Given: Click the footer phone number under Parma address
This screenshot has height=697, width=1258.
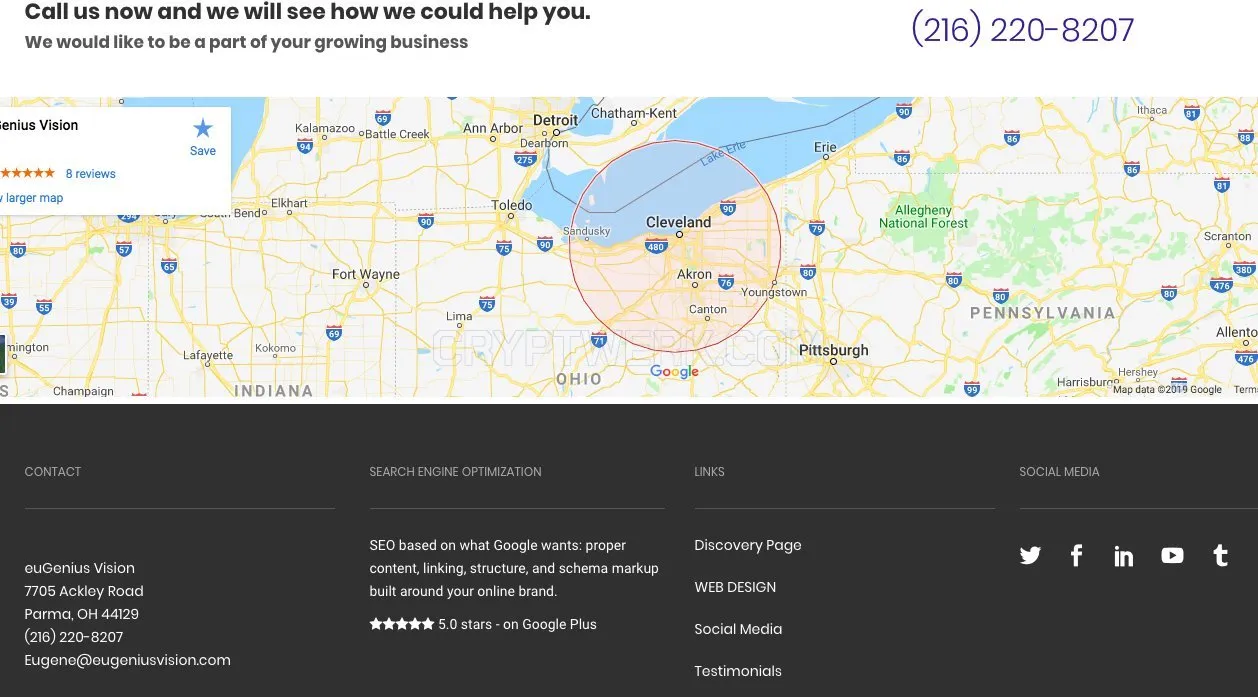Looking at the screenshot, I should coord(74,637).
